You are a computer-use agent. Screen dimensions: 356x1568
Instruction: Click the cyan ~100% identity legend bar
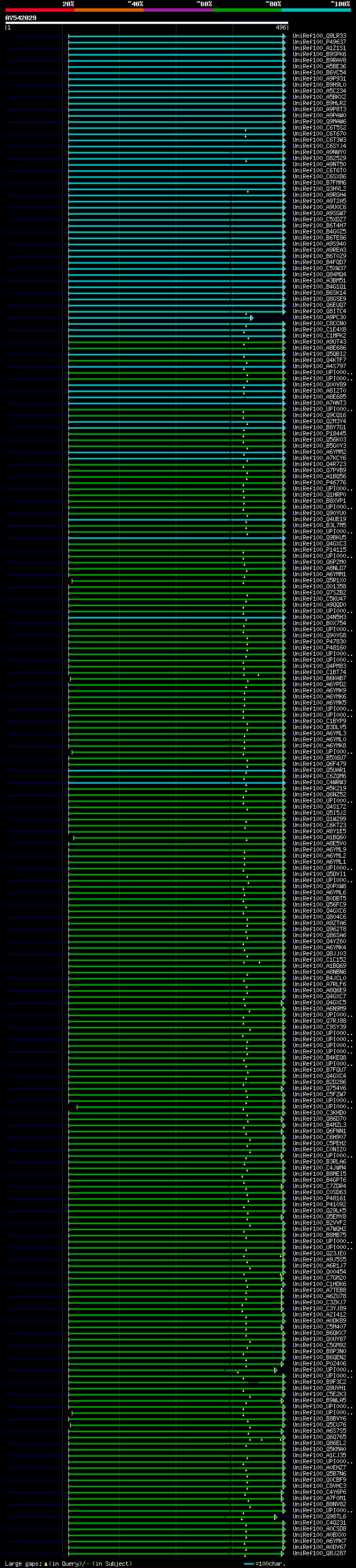point(316,10)
